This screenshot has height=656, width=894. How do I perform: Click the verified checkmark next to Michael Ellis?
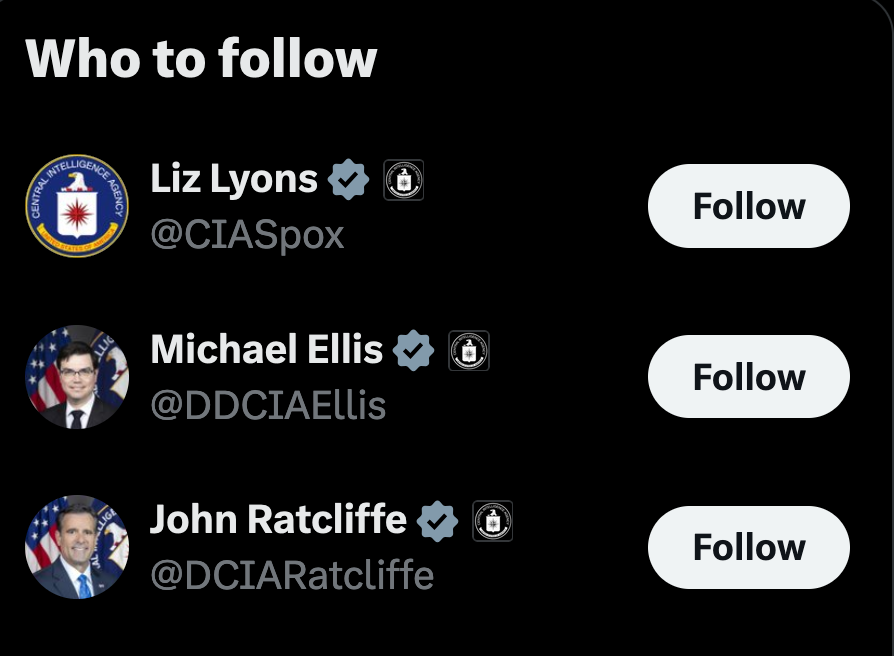pyautogui.click(x=414, y=350)
